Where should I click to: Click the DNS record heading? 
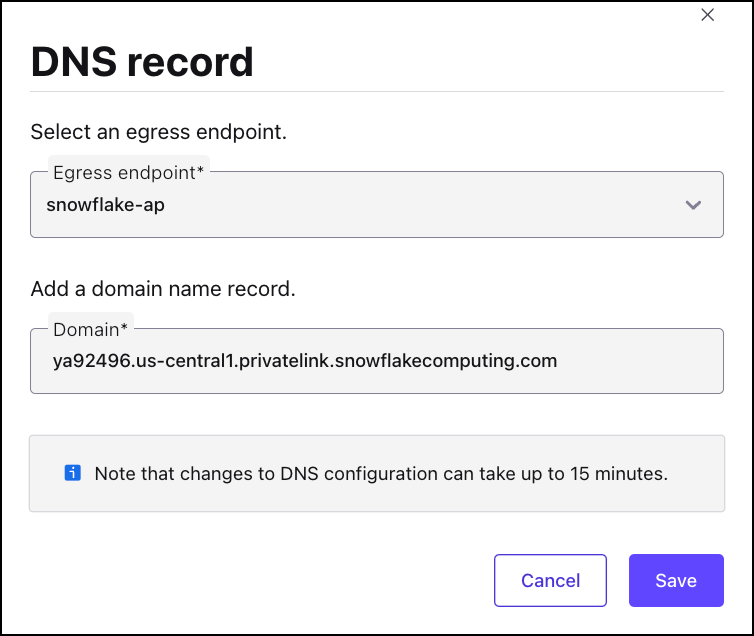(x=142, y=62)
